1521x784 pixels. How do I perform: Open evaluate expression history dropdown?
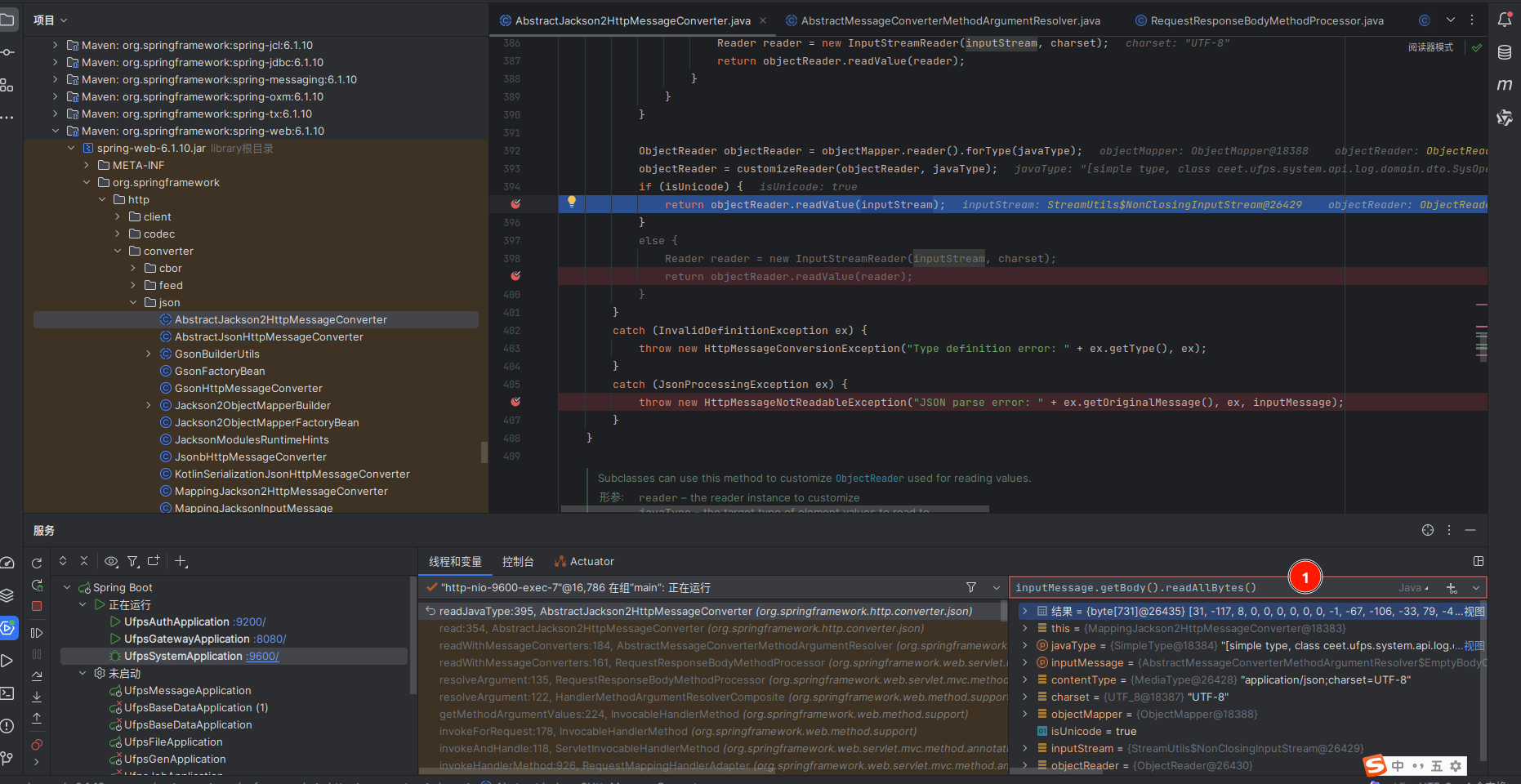coord(1476,588)
